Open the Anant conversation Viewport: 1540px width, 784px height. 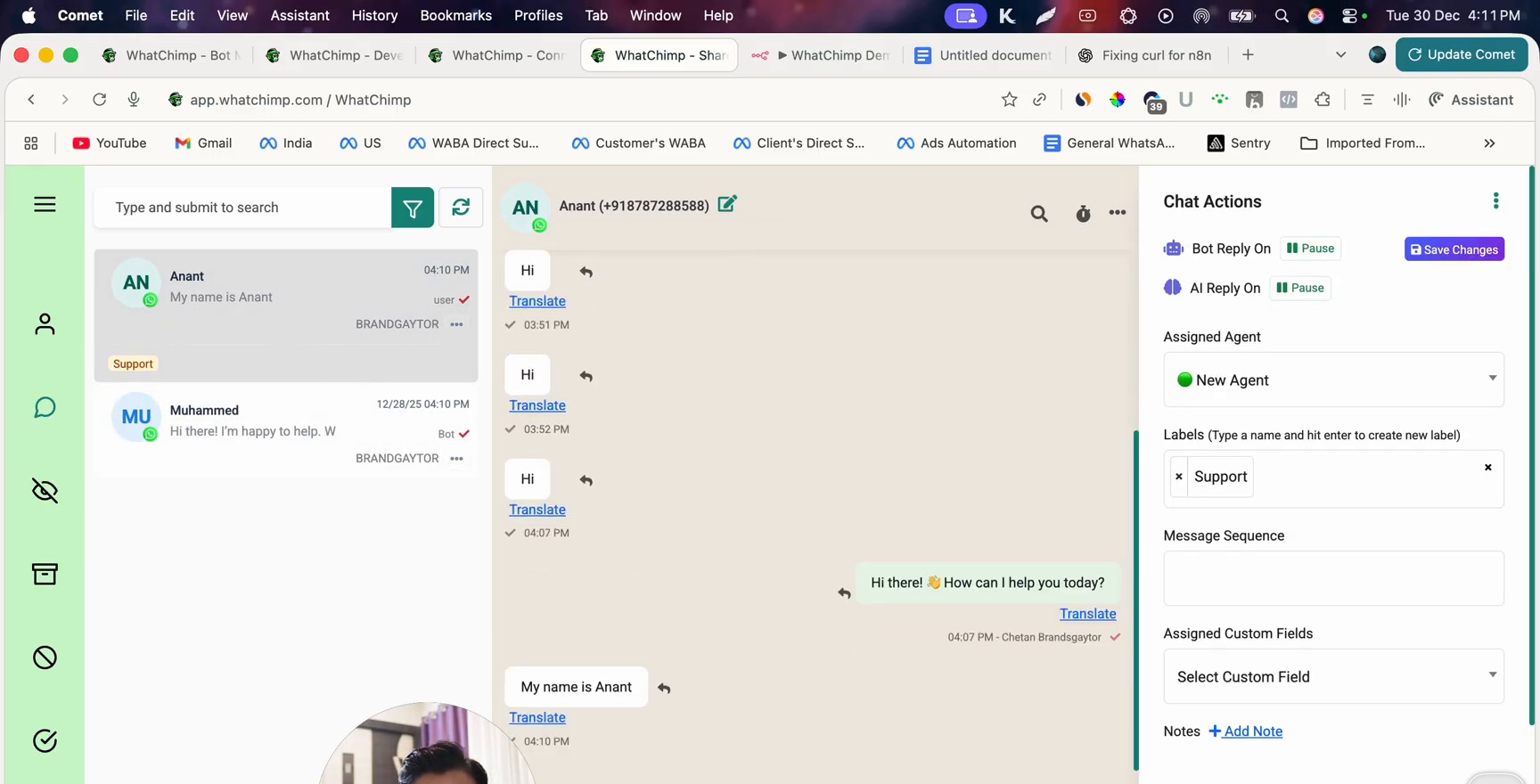(x=286, y=315)
